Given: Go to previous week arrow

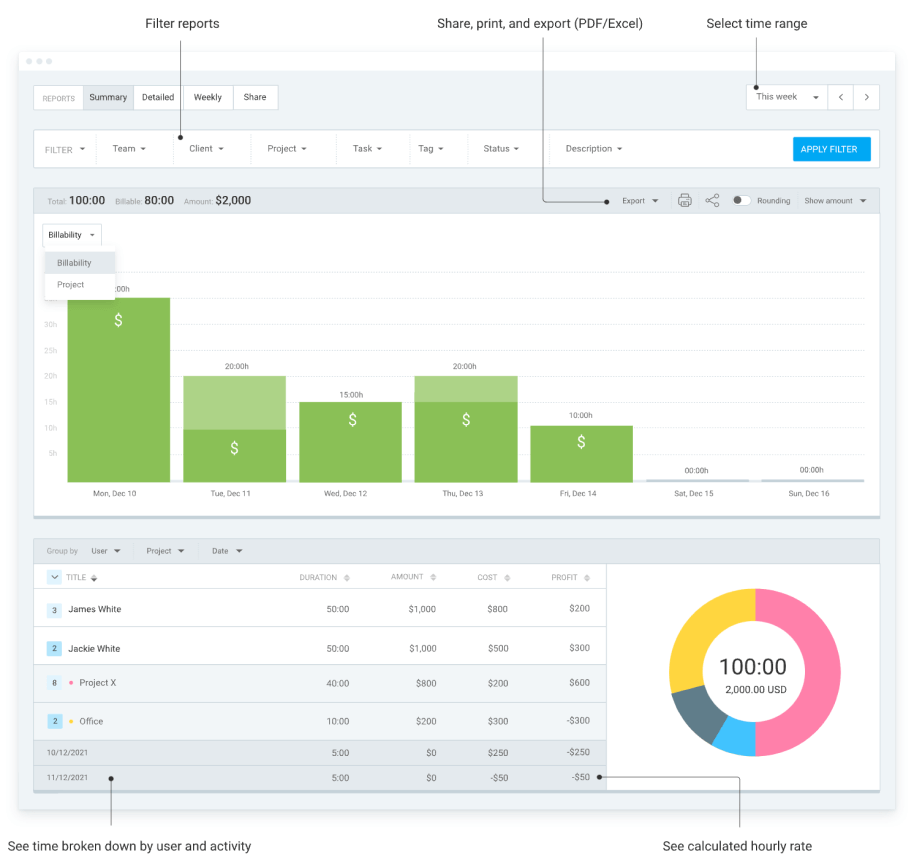Looking at the screenshot, I should click(841, 97).
